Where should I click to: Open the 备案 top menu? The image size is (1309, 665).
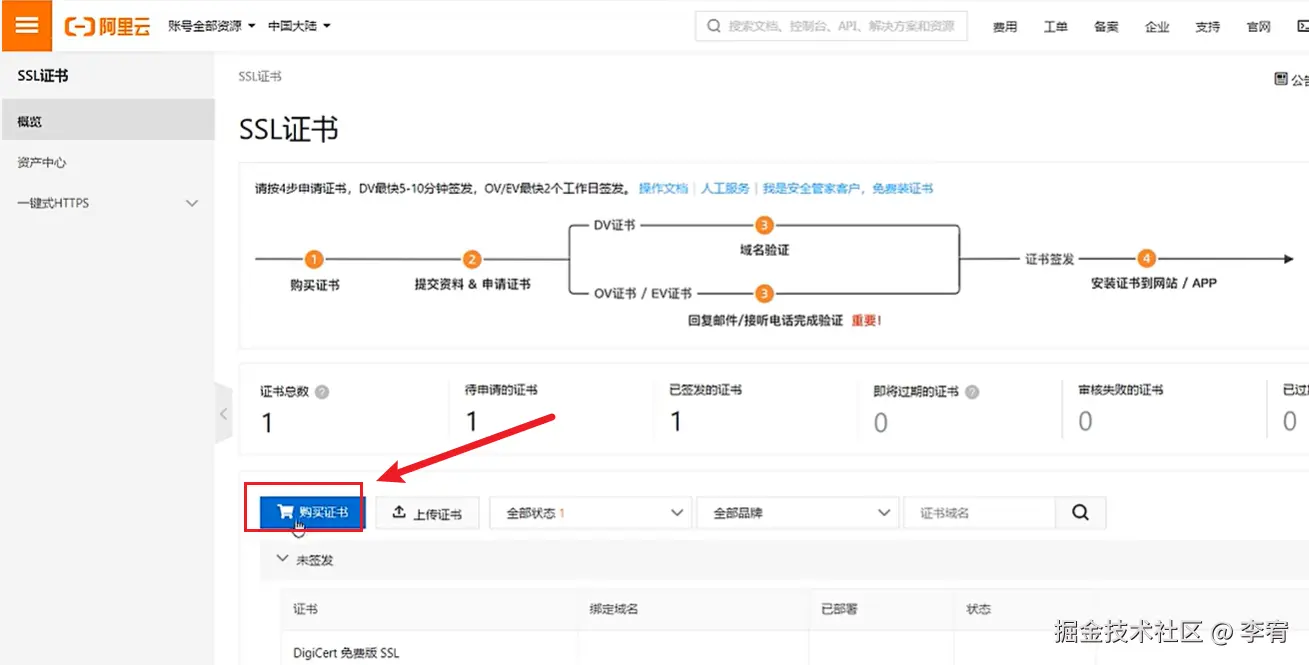pyautogui.click(x=1106, y=27)
